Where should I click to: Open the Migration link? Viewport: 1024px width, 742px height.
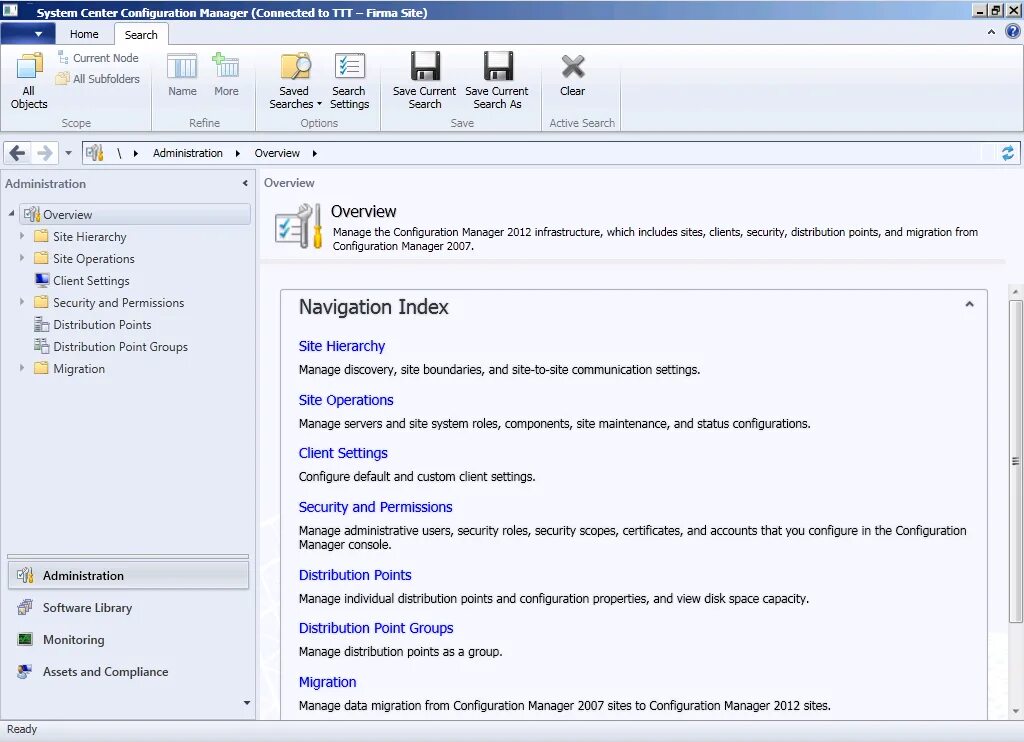point(328,683)
